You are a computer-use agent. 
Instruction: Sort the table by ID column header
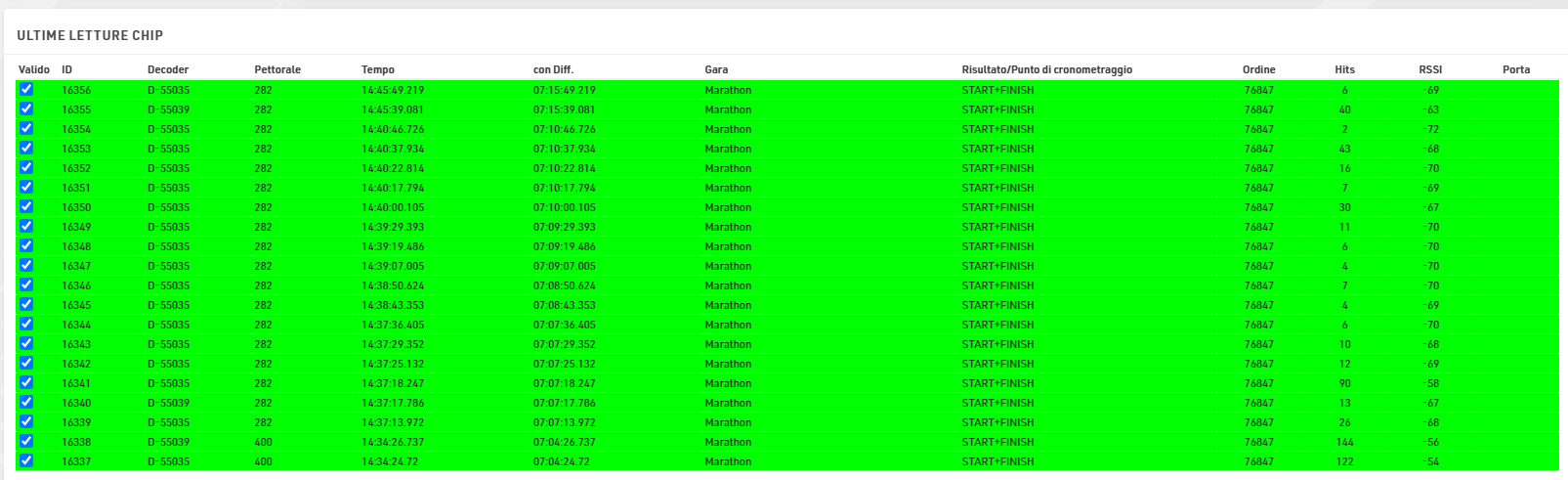coord(66,69)
